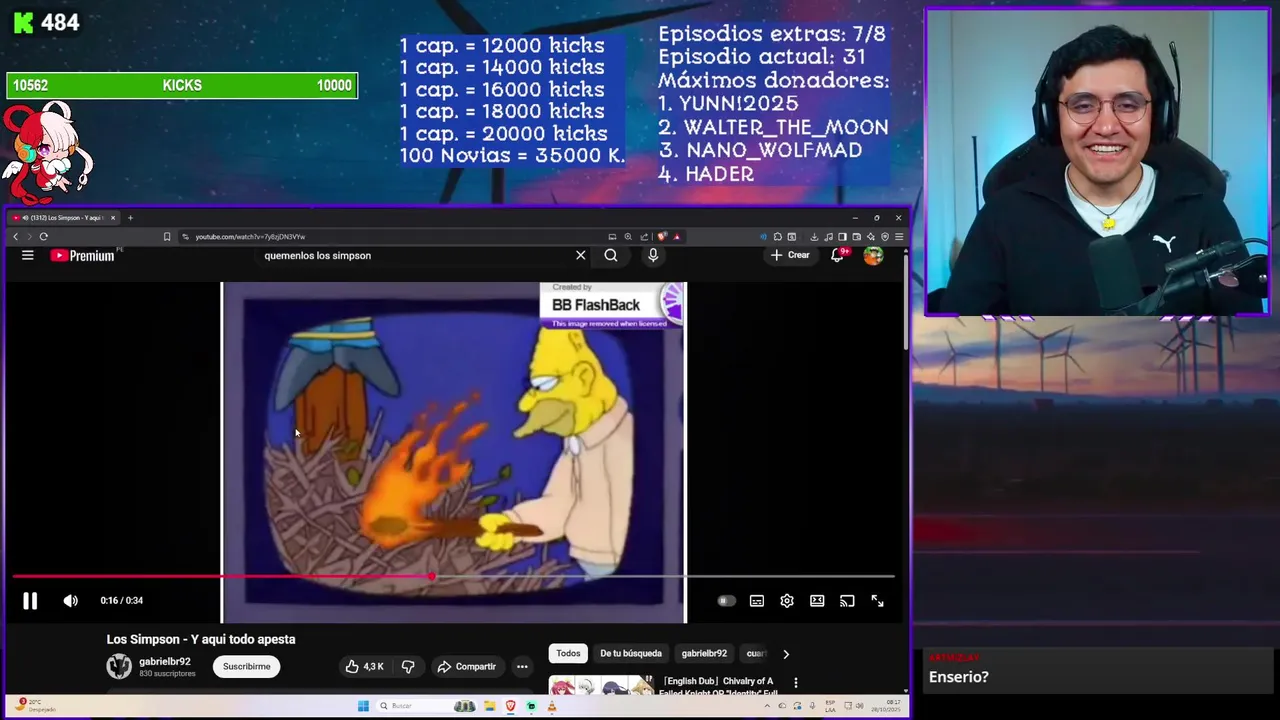Go back in the browser
This screenshot has height=720, width=1280.
[x=15, y=237]
